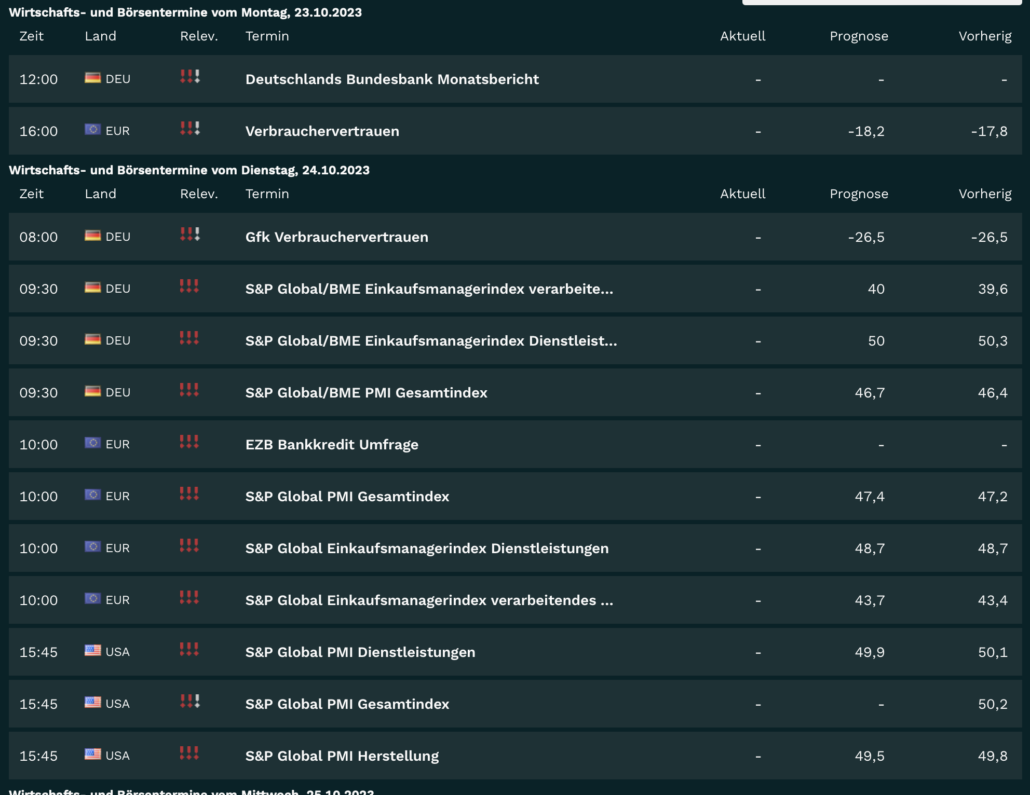Click the 'Vorherig' column header in the Tuesday table
Viewport: 1030px width, 795px height.
coord(985,194)
